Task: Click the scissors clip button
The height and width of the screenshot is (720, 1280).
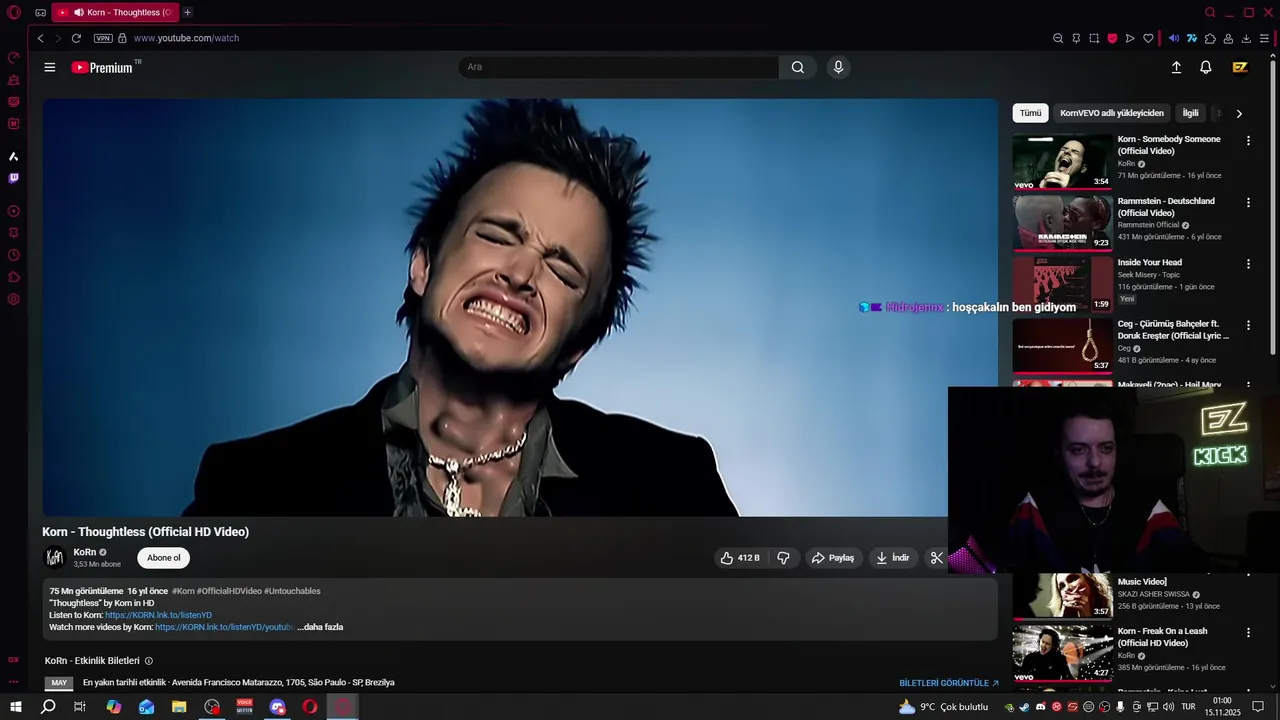Action: coord(936,558)
